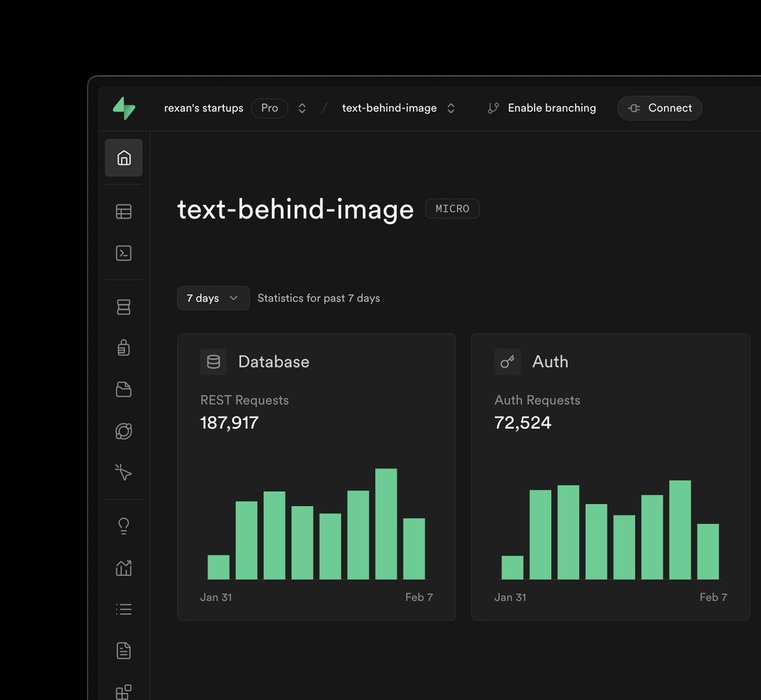This screenshot has width=761, height=700.
Task: Open the Table Editor from sidebar
Action: click(x=124, y=212)
